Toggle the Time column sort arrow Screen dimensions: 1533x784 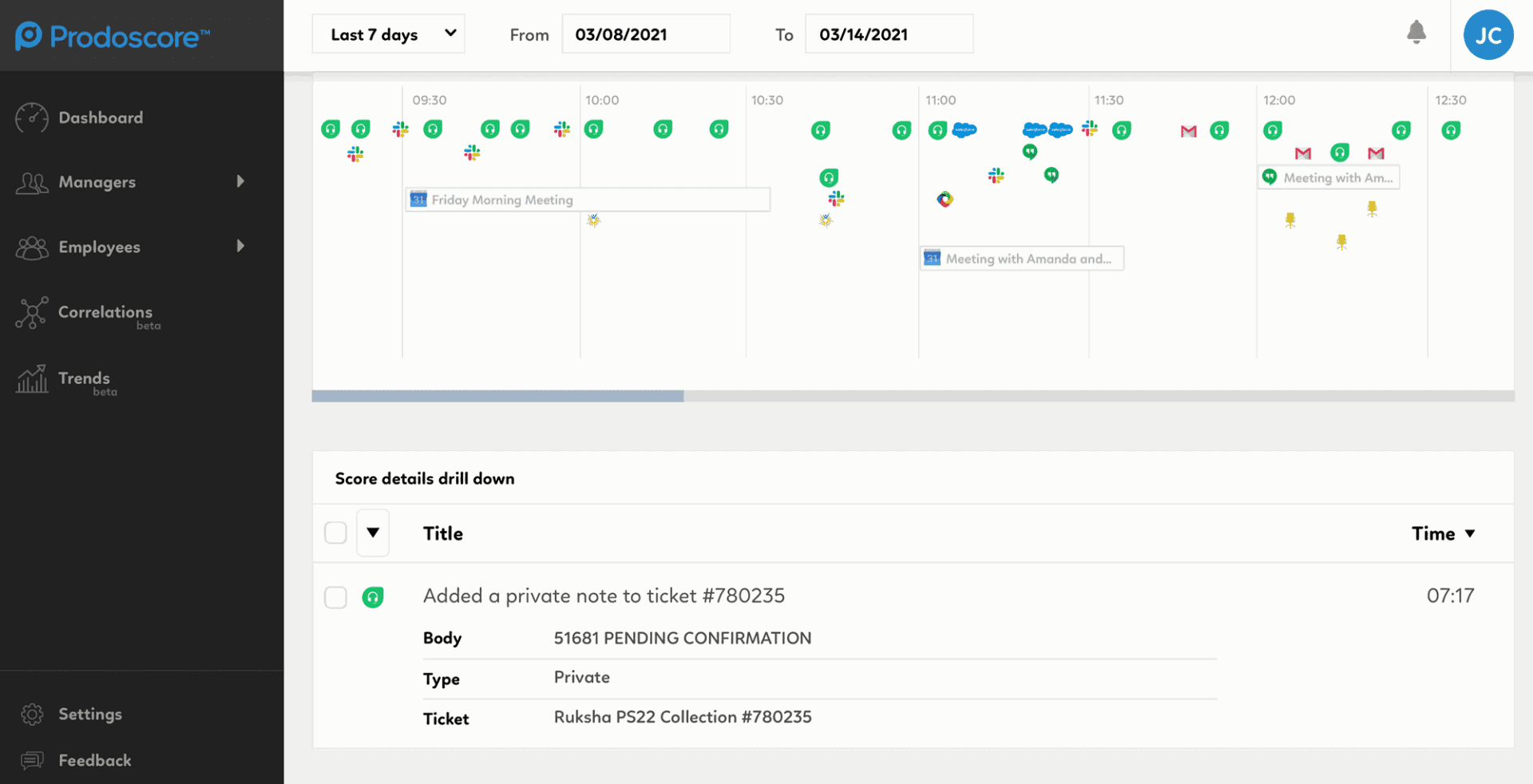[1470, 533]
